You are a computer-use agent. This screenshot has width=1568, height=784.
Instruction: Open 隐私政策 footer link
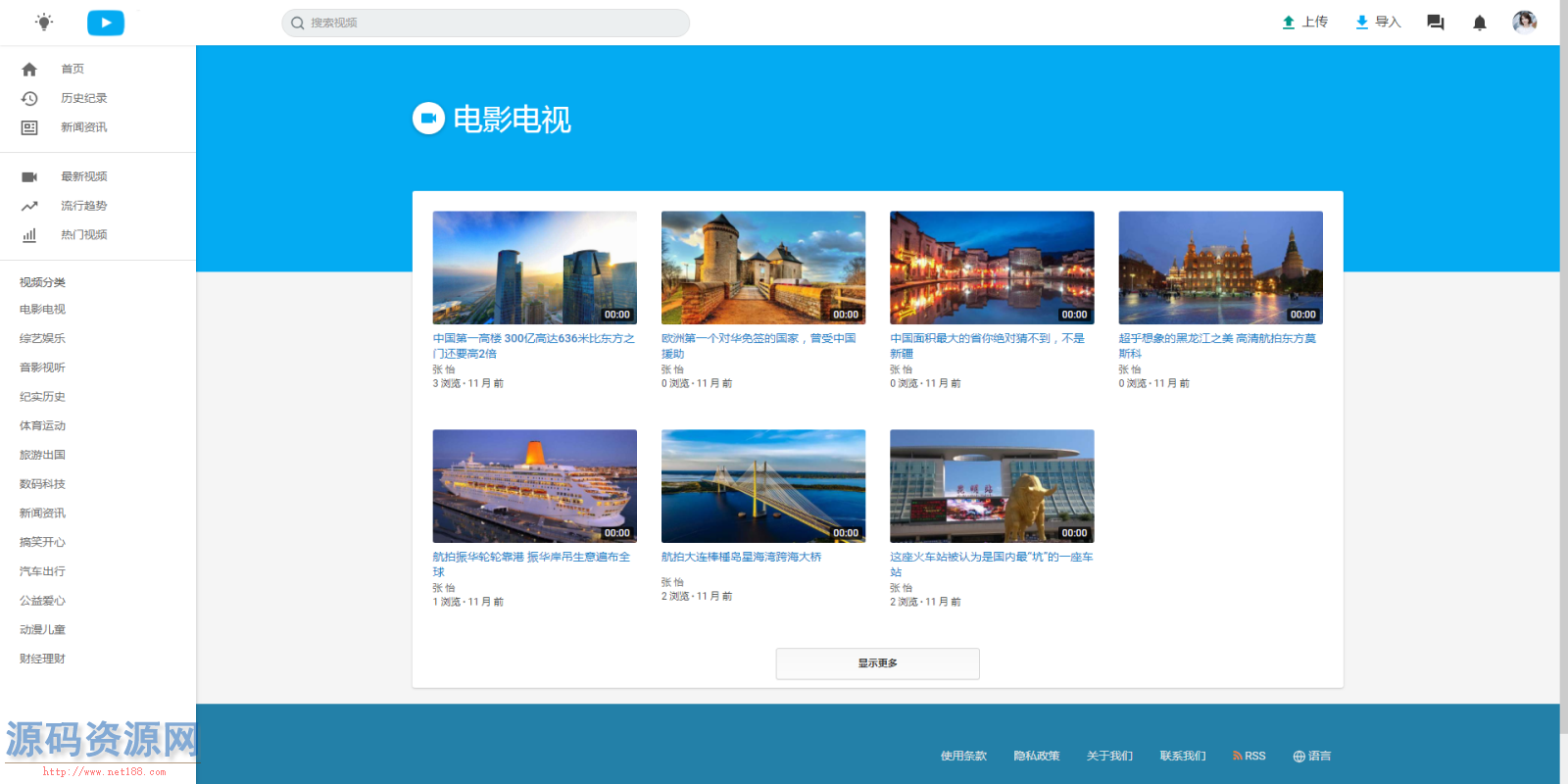coord(1037,756)
